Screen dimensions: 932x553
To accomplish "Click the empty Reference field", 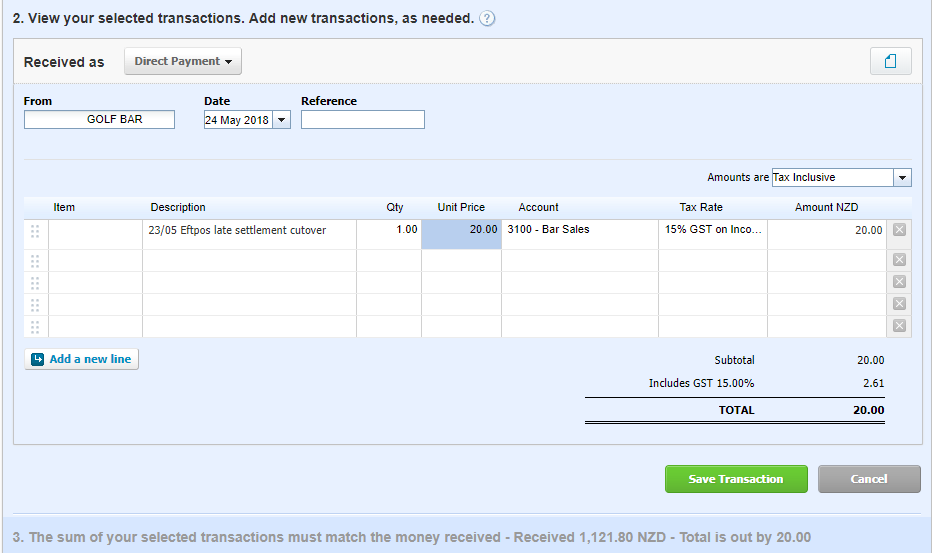I will coord(362,120).
